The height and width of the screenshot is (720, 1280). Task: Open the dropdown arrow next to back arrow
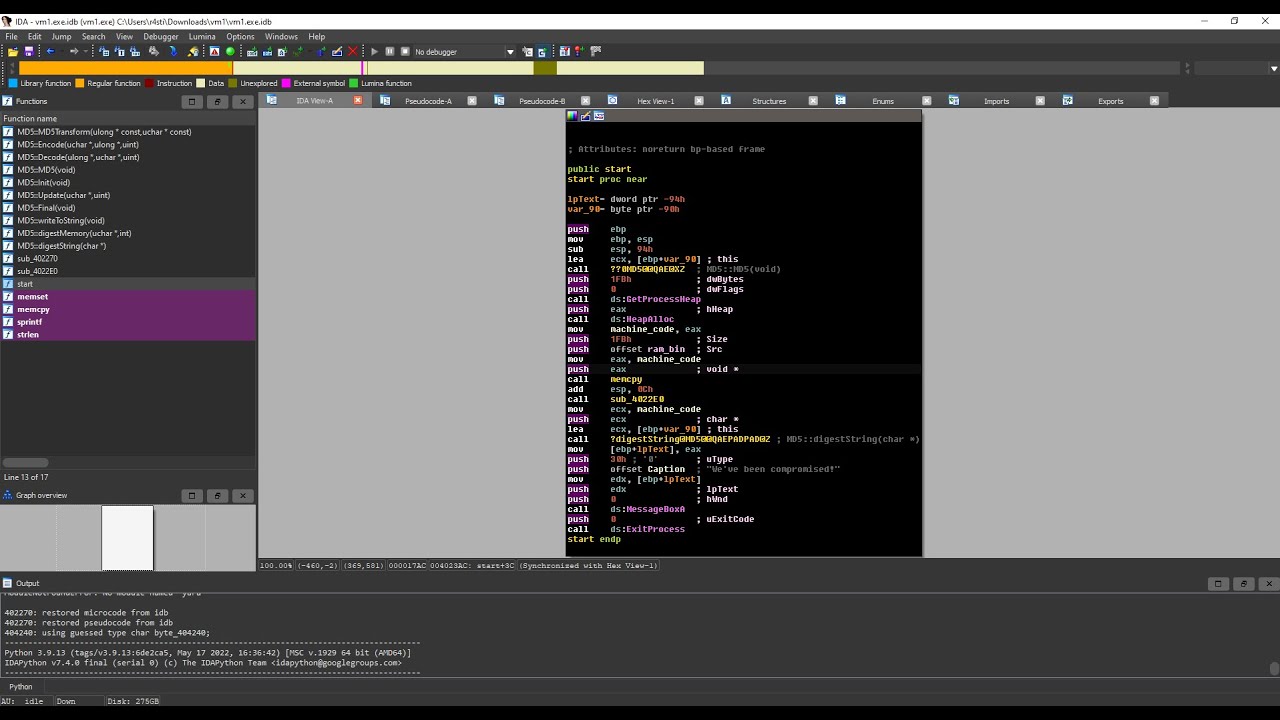(61, 51)
